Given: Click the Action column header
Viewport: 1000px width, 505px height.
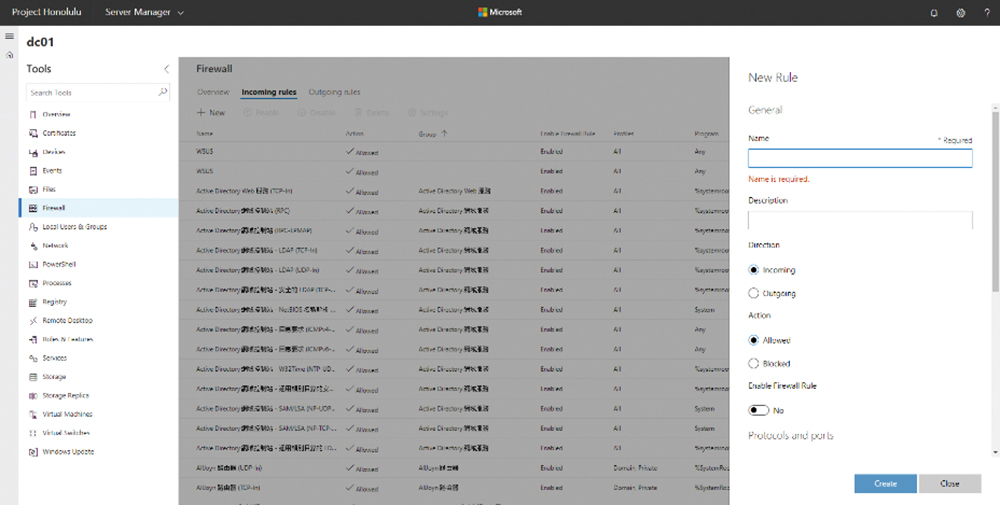Looking at the screenshot, I should coord(354,134).
